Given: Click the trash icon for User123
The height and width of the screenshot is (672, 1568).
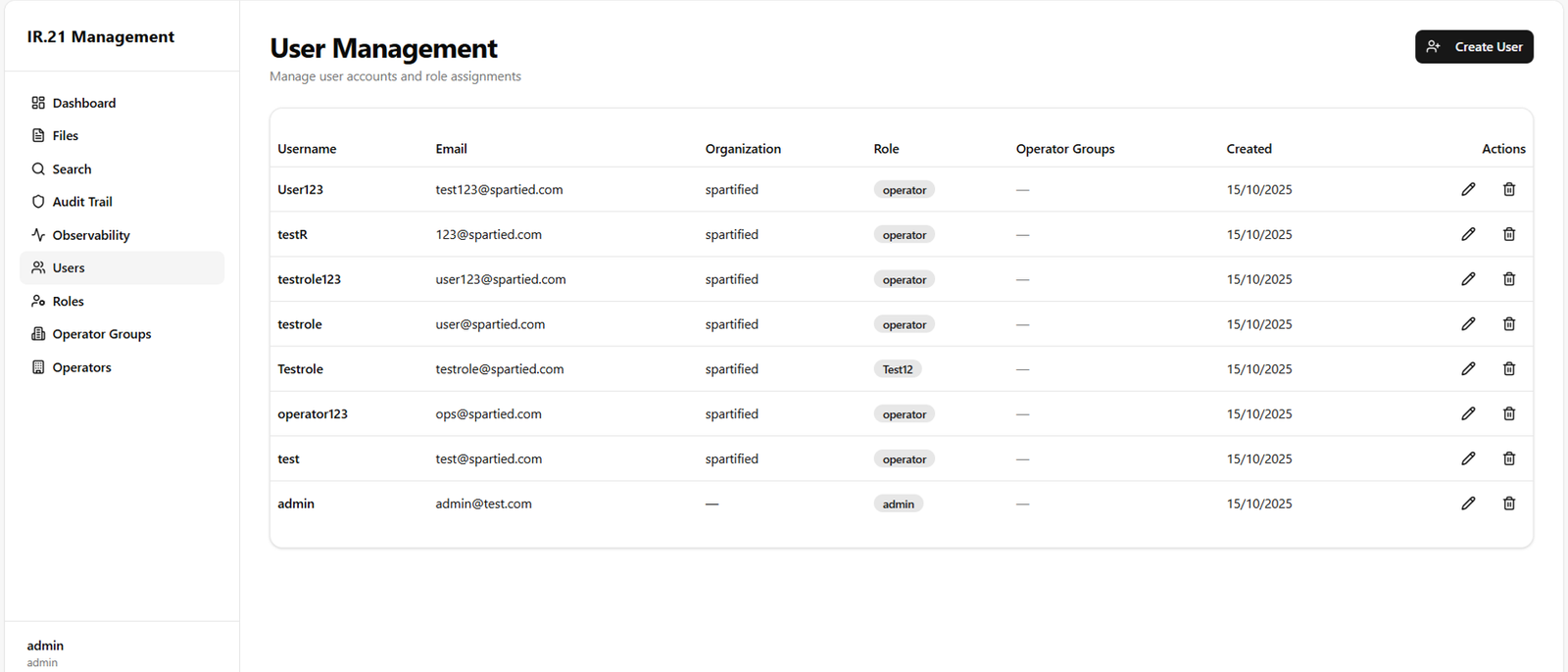Looking at the screenshot, I should click(1509, 189).
